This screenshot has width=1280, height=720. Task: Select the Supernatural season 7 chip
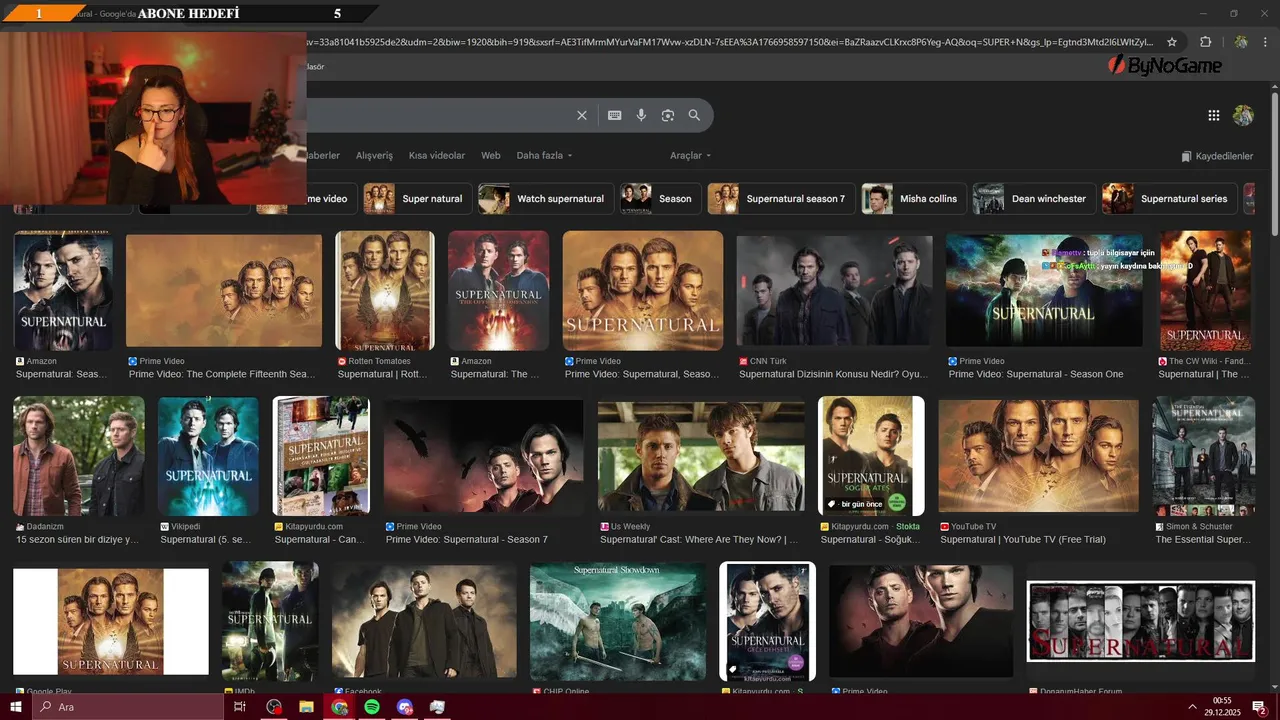pyautogui.click(x=781, y=198)
